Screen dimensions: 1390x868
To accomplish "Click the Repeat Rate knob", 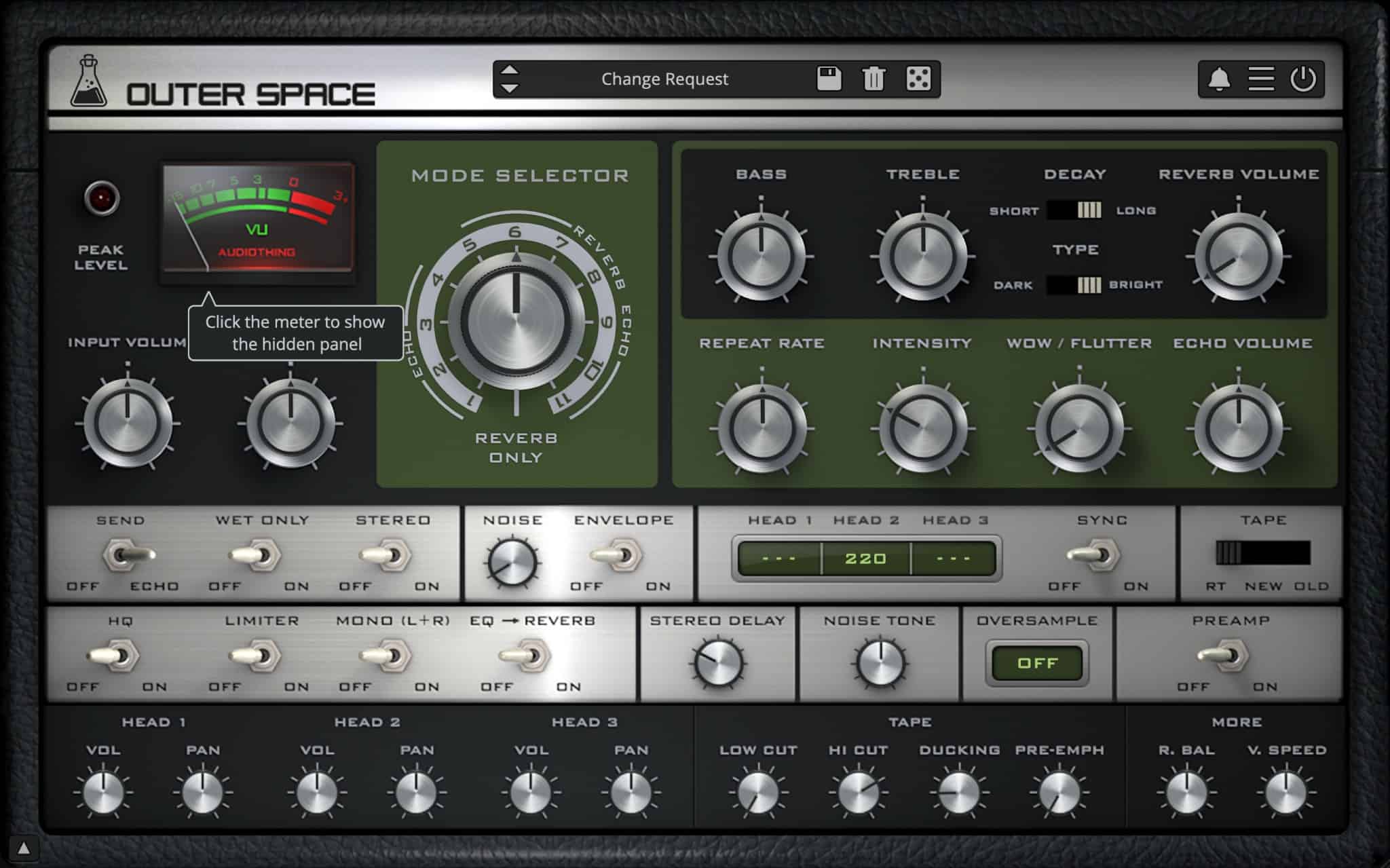I will [762, 429].
